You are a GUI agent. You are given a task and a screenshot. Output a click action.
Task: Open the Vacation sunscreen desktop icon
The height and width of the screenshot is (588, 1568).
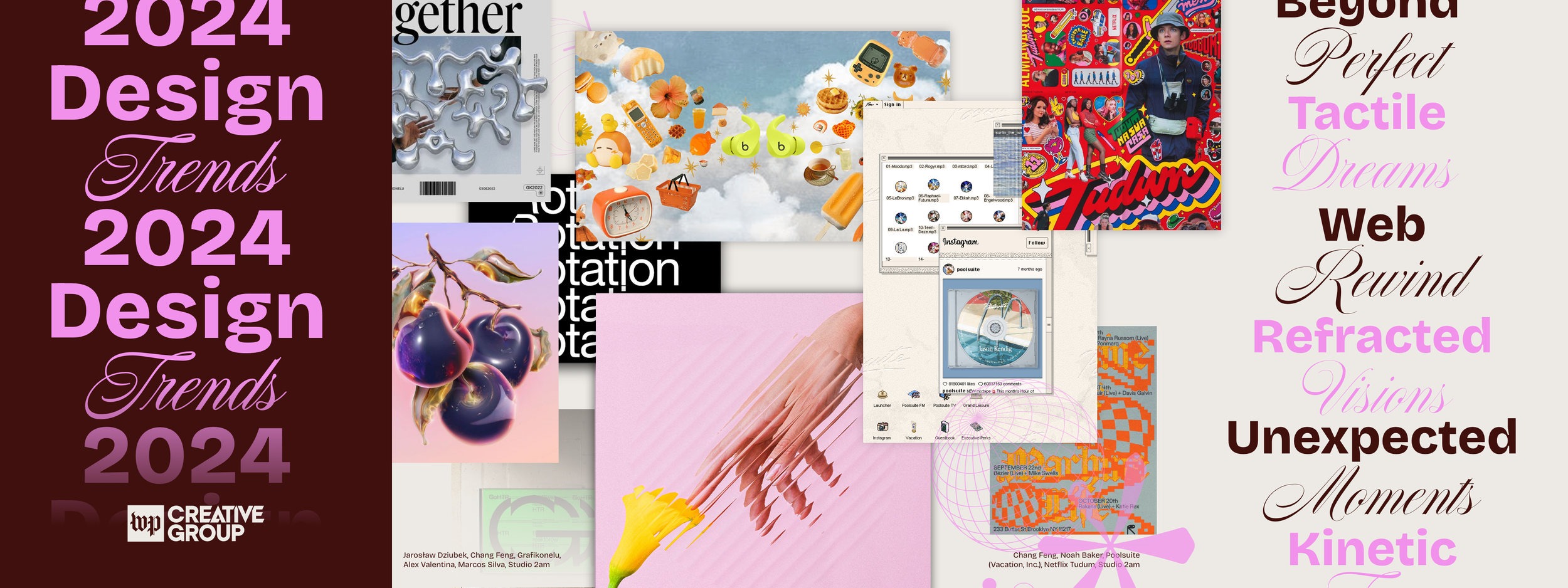(914, 426)
